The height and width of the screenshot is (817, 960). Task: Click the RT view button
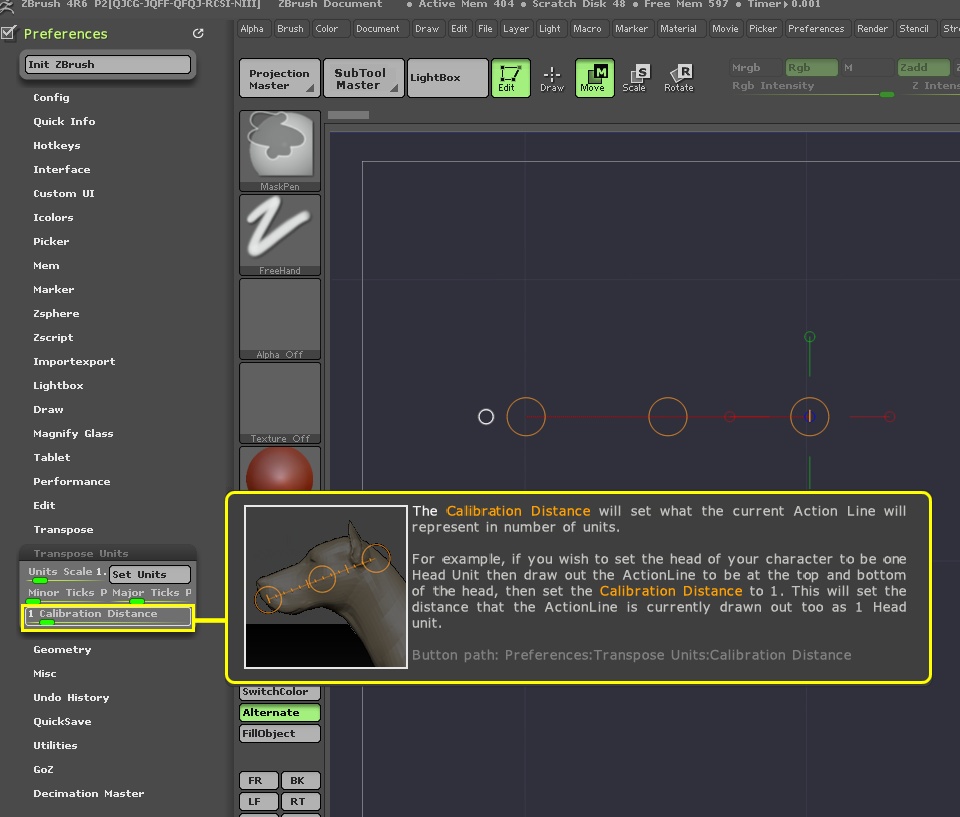301,801
